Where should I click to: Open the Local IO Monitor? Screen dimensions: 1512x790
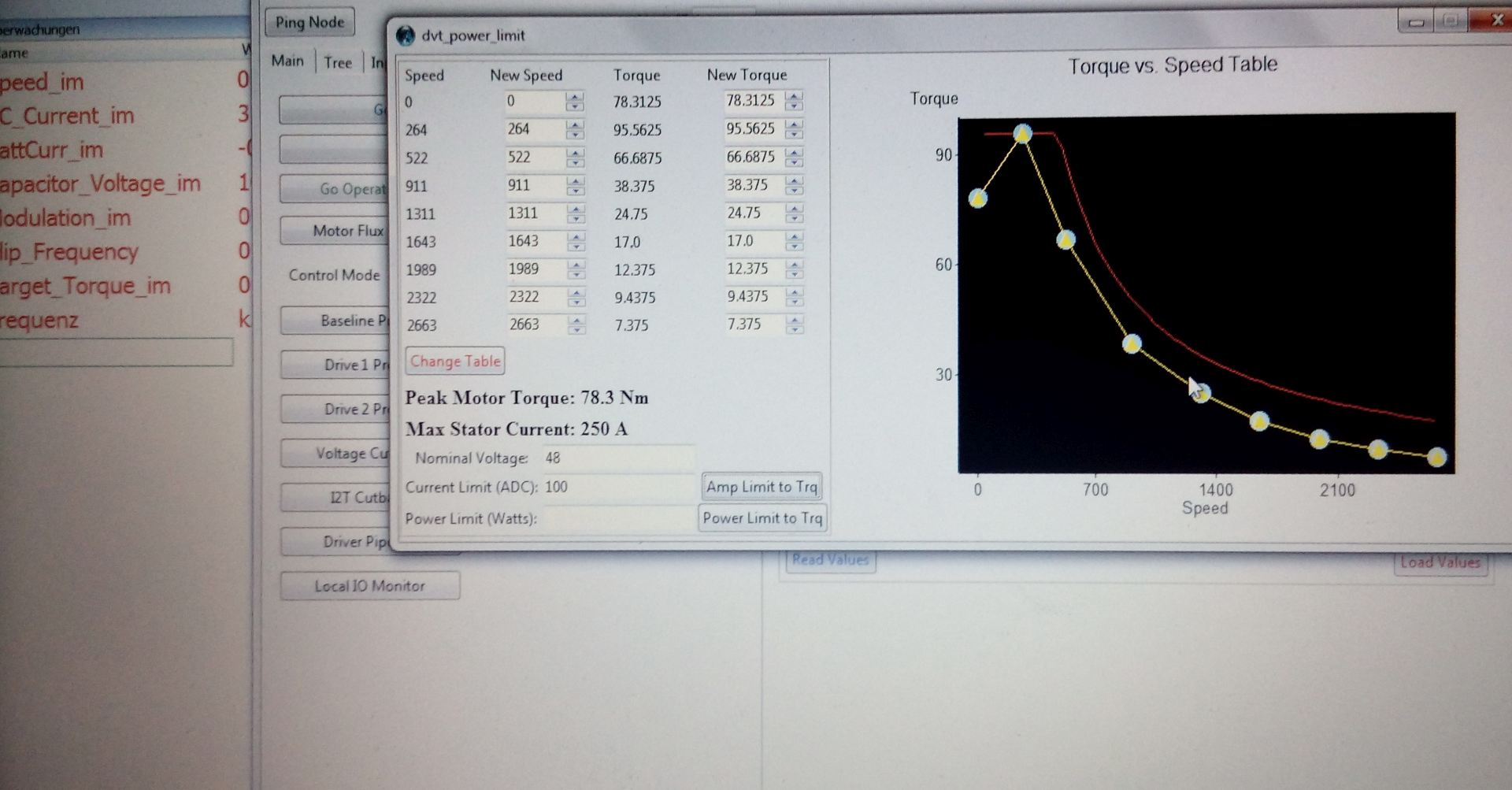tap(369, 586)
